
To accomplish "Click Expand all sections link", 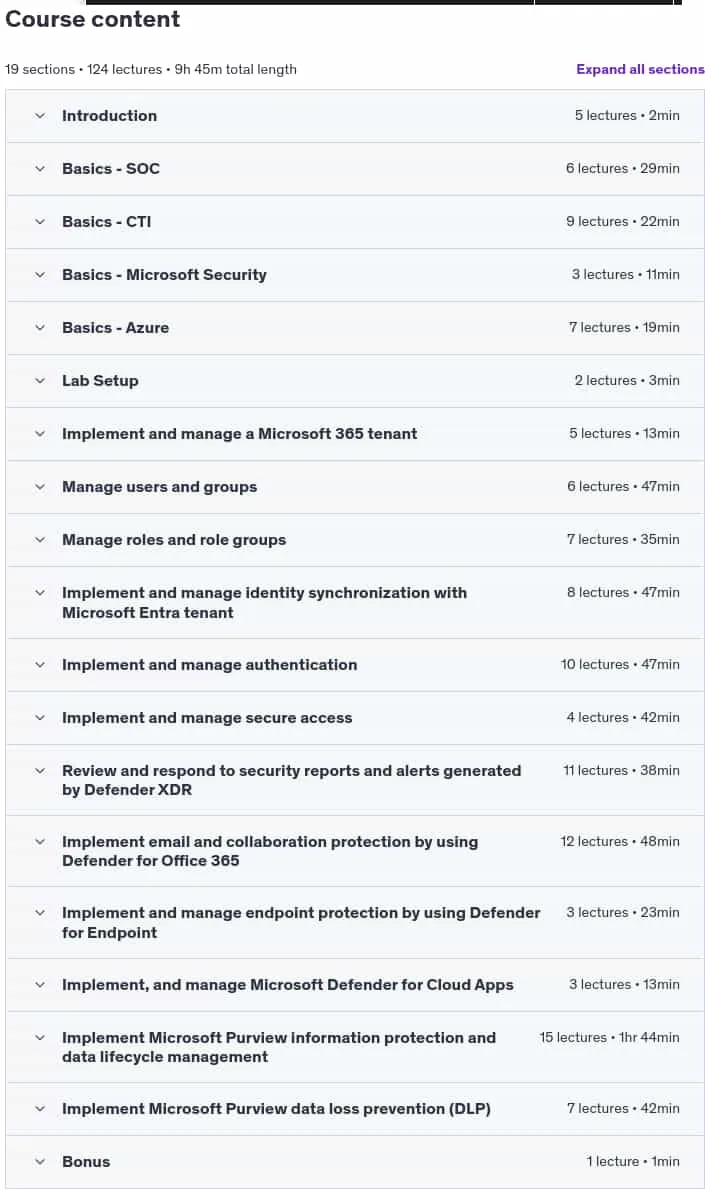I will pos(640,69).
